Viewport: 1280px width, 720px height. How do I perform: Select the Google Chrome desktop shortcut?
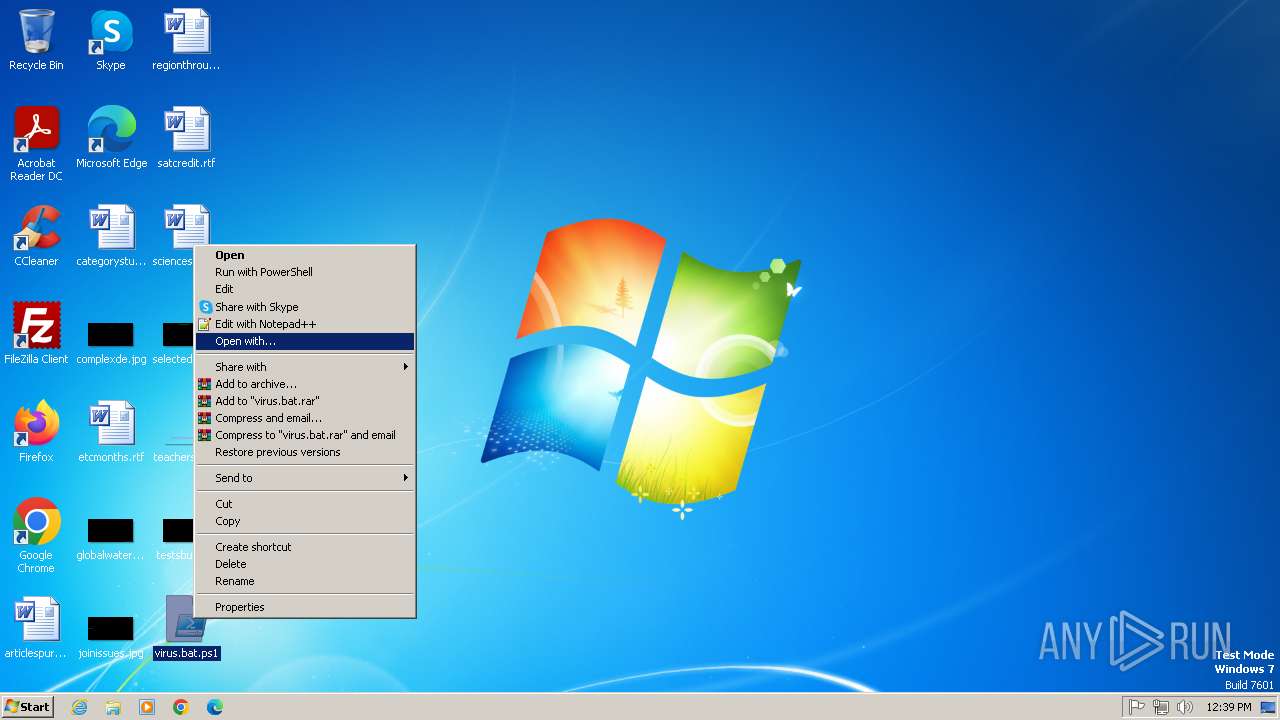coord(36,536)
